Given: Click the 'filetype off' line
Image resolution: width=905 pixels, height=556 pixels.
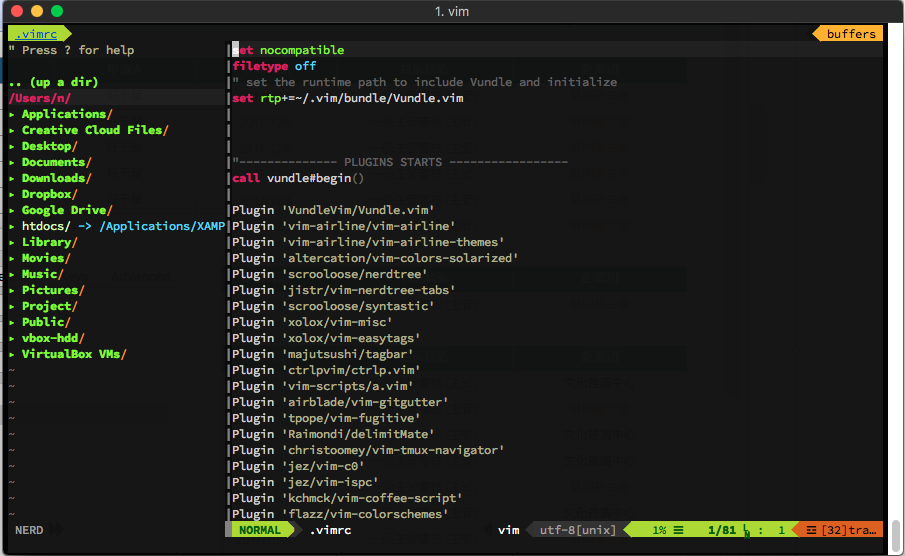Looking at the screenshot, I should pos(274,66).
